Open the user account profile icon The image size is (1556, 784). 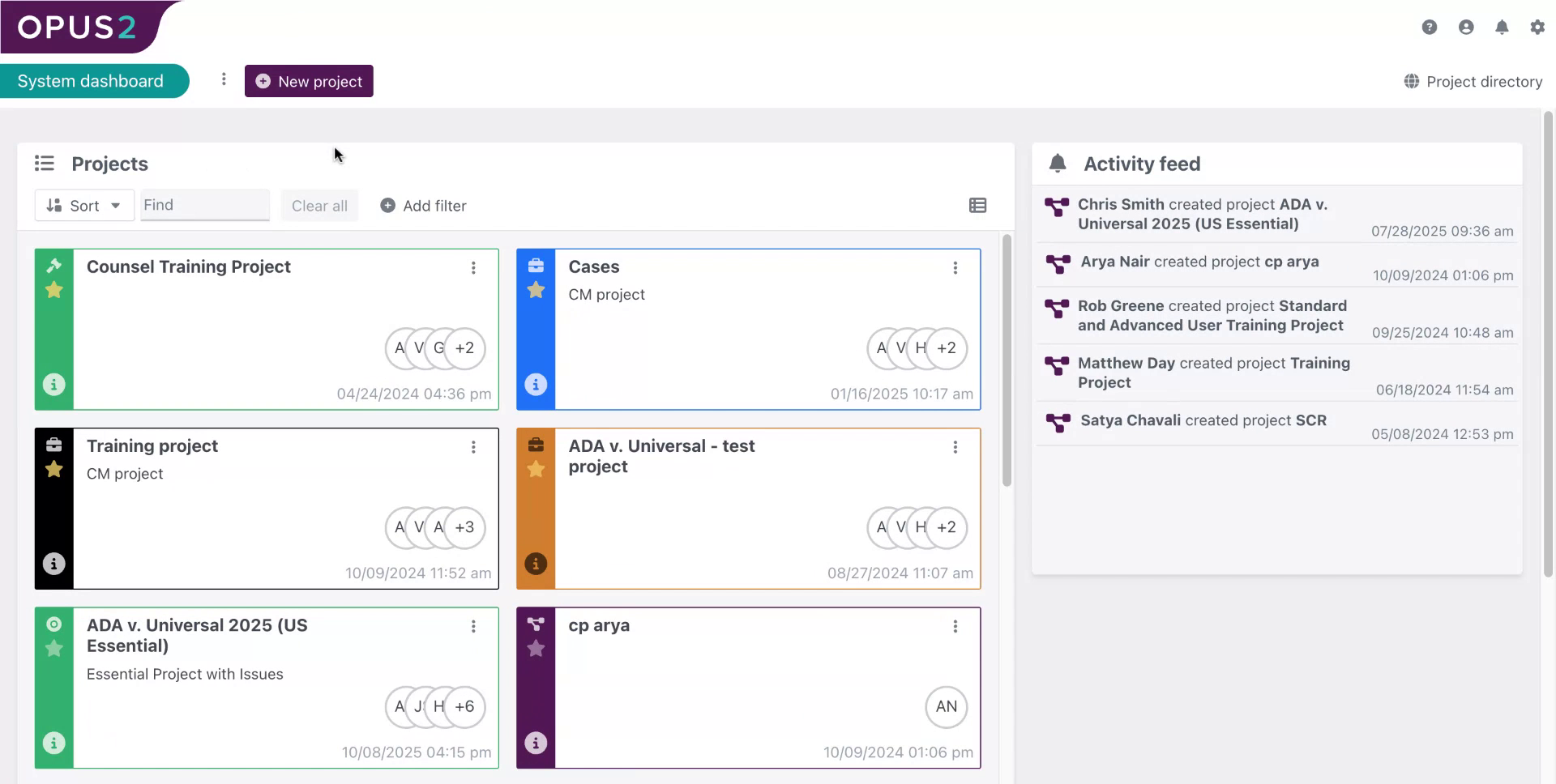[1466, 28]
